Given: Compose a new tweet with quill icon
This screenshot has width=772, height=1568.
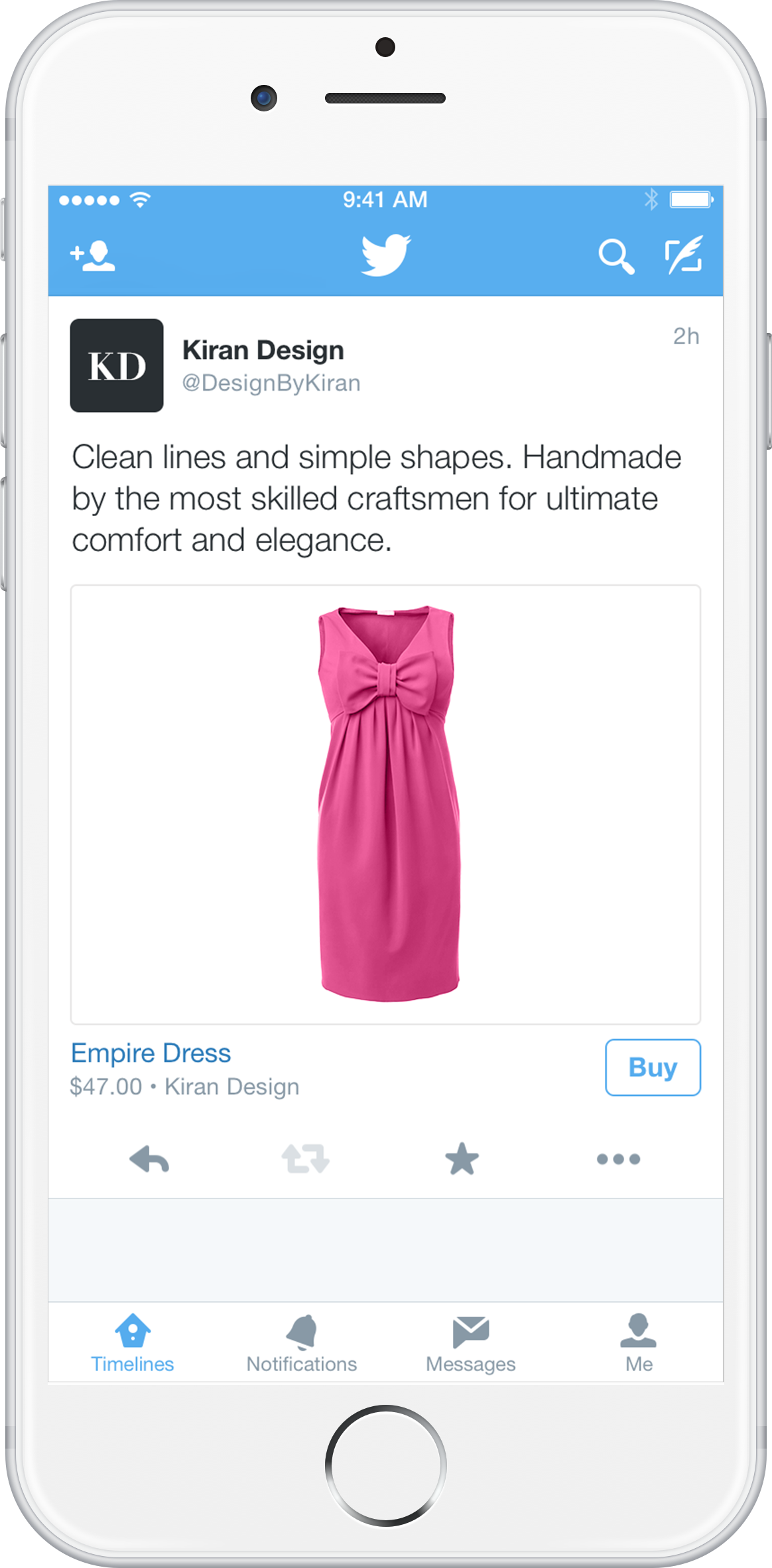Looking at the screenshot, I should (684, 254).
